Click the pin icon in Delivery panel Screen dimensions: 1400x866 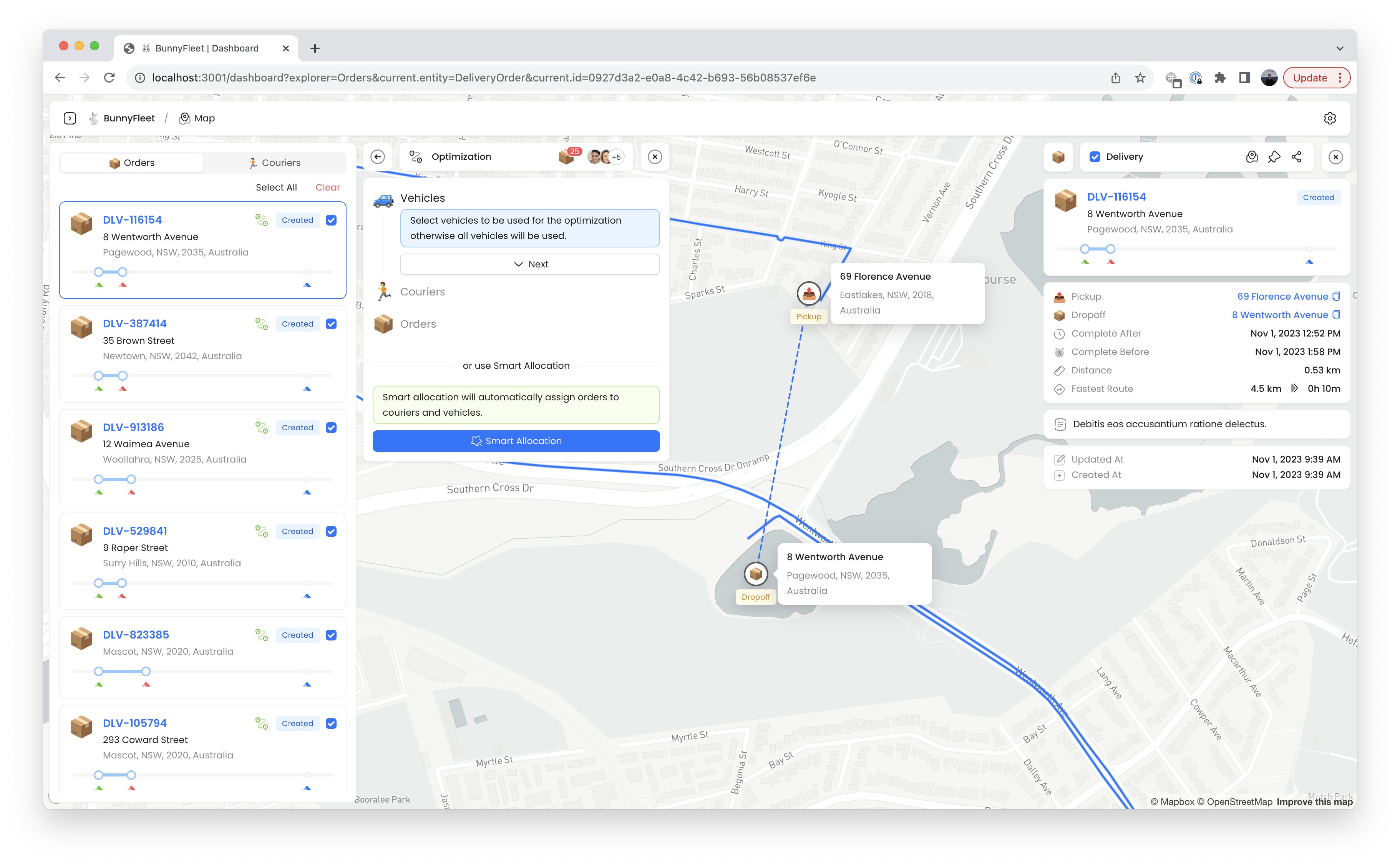click(1274, 157)
